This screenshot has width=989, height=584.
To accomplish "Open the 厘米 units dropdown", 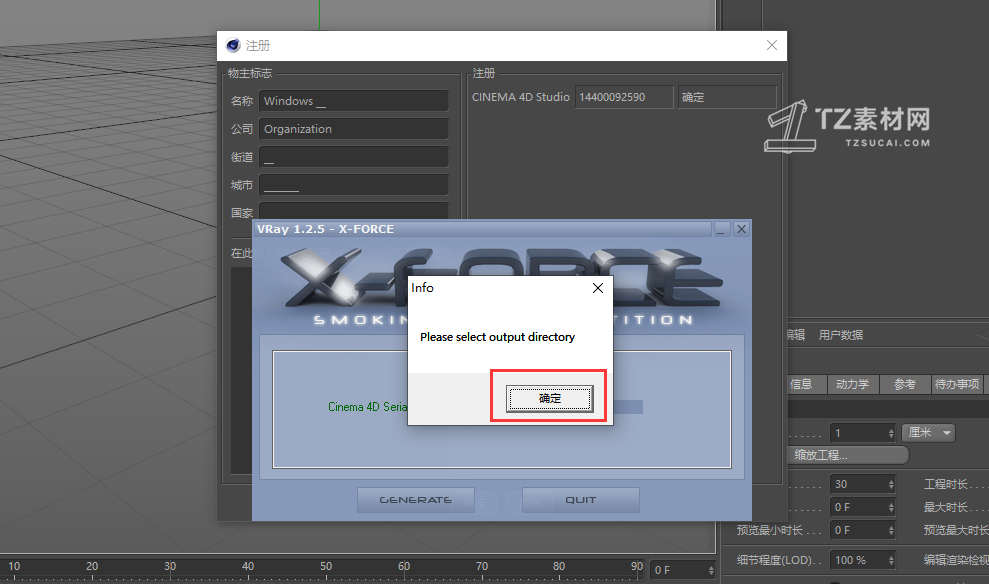I will click(x=928, y=433).
